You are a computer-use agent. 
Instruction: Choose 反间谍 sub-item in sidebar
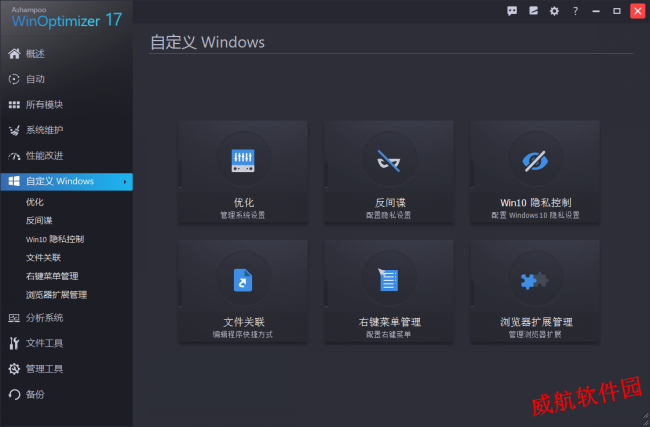pyautogui.click(x=39, y=221)
